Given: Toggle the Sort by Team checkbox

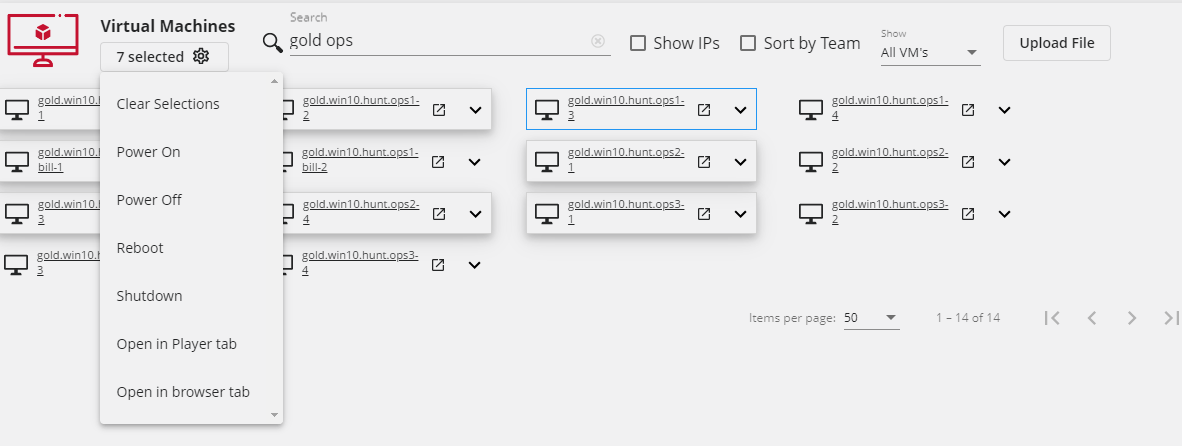Looking at the screenshot, I should [x=747, y=43].
